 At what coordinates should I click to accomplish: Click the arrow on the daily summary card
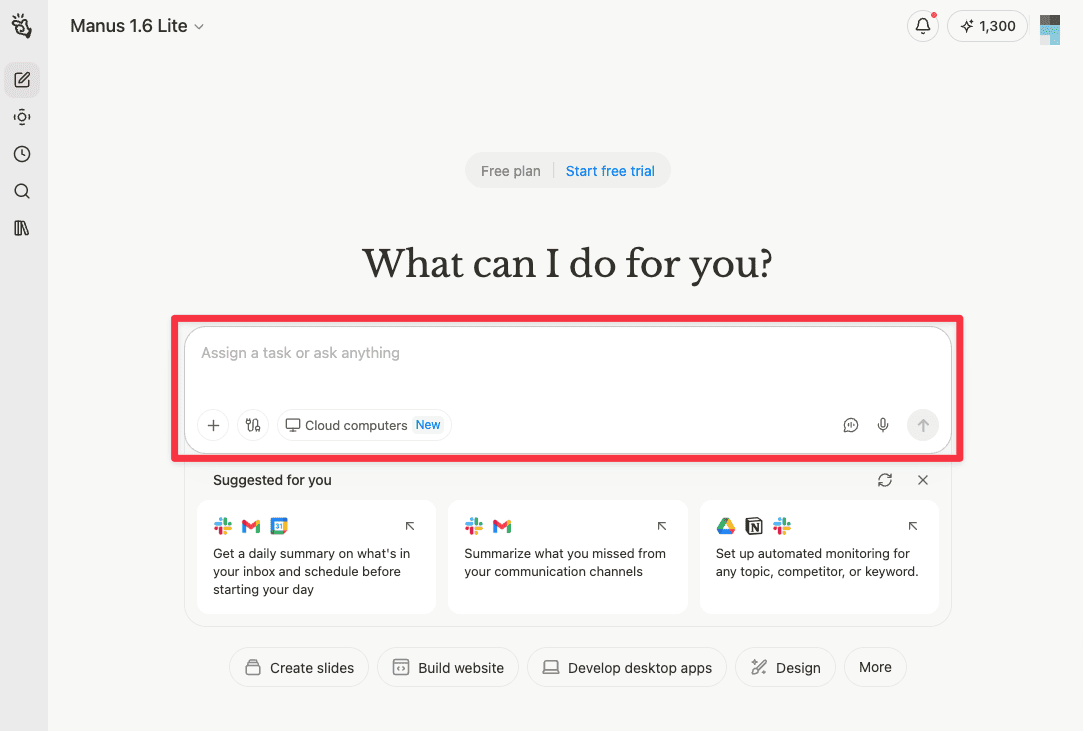tap(410, 526)
